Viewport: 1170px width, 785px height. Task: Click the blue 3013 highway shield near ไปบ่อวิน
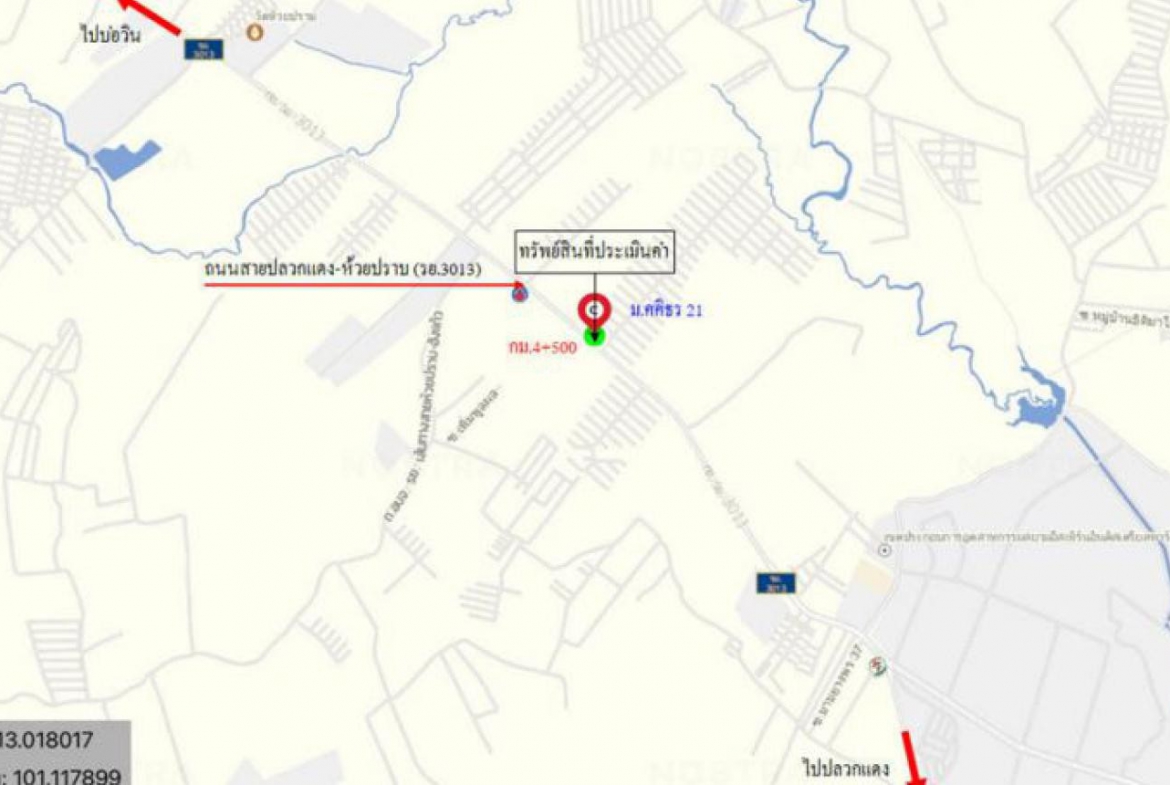pyautogui.click(x=204, y=49)
